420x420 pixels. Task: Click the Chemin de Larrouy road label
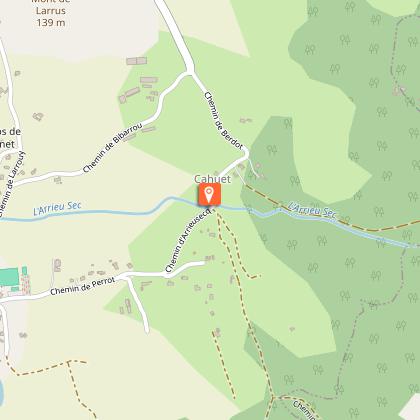[x=12, y=183]
